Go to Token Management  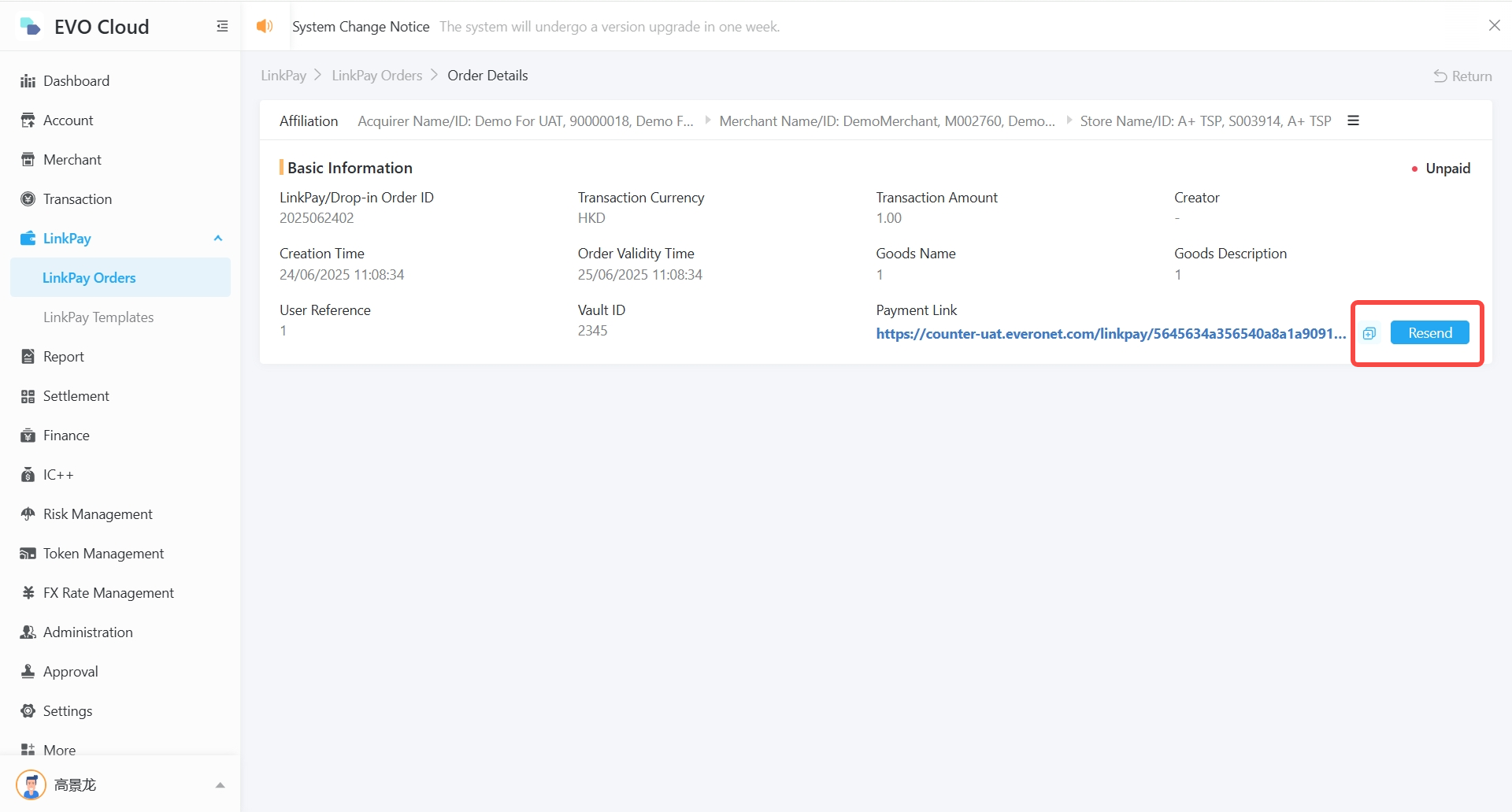(x=103, y=554)
